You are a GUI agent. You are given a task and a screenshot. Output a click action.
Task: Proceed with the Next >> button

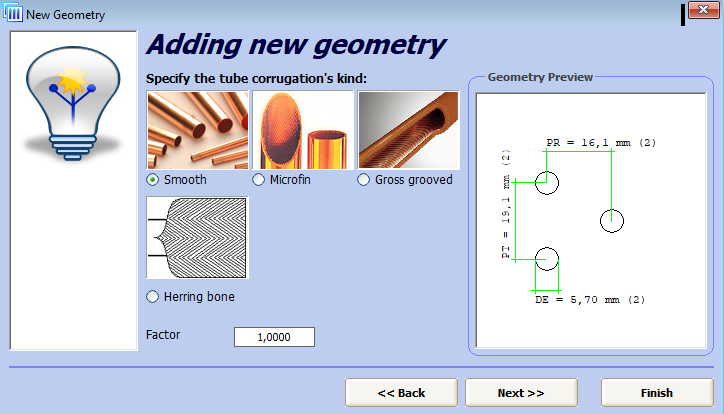tap(521, 393)
